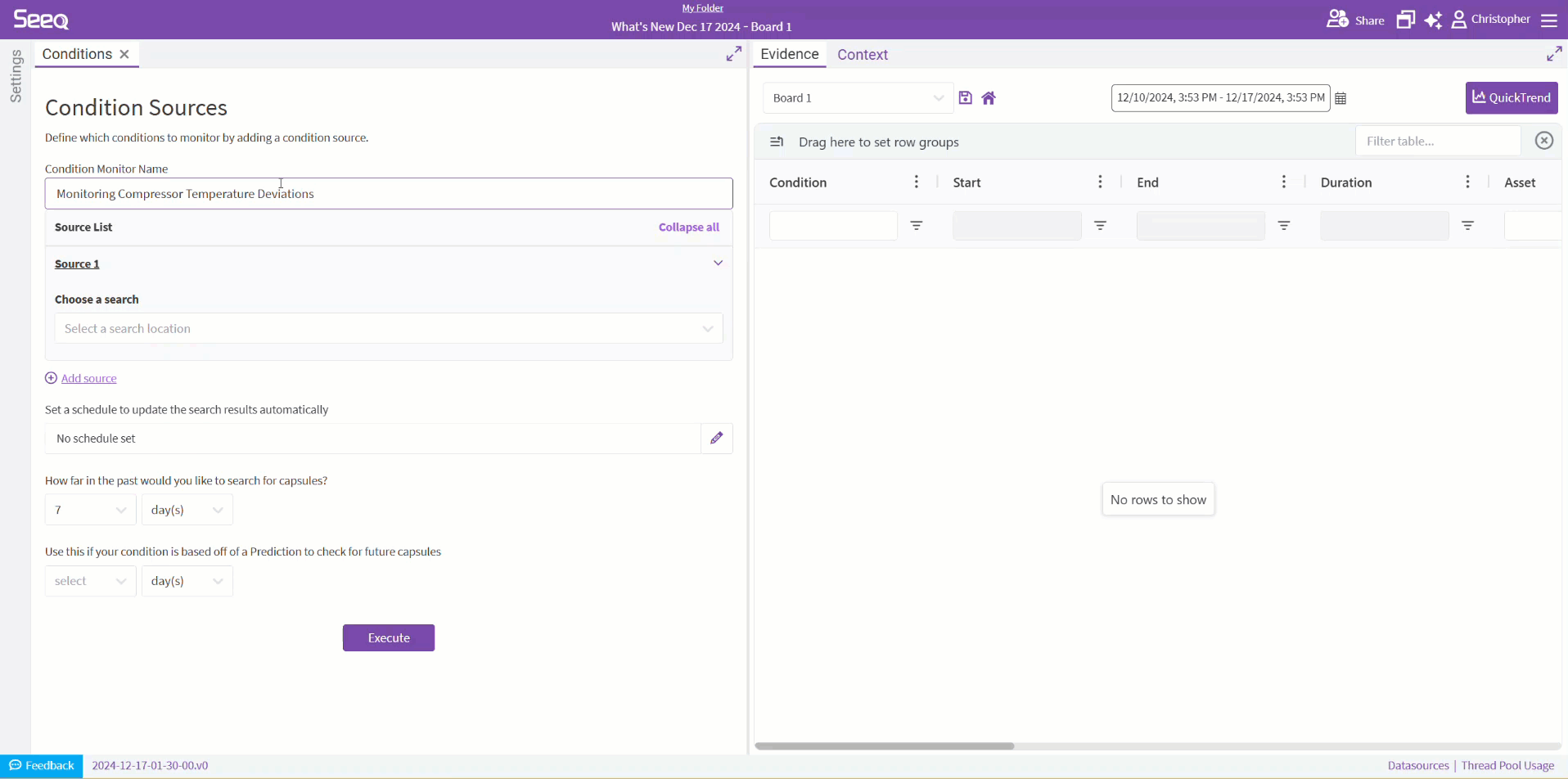The image size is (1568, 779).
Task: Clear table filter with circled X icon
Action: coord(1543,141)
